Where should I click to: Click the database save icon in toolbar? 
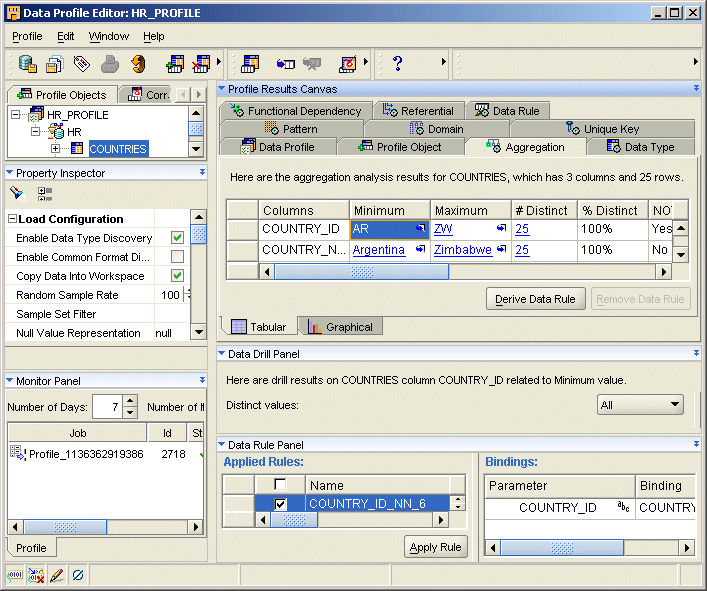(x=27, y=64)
